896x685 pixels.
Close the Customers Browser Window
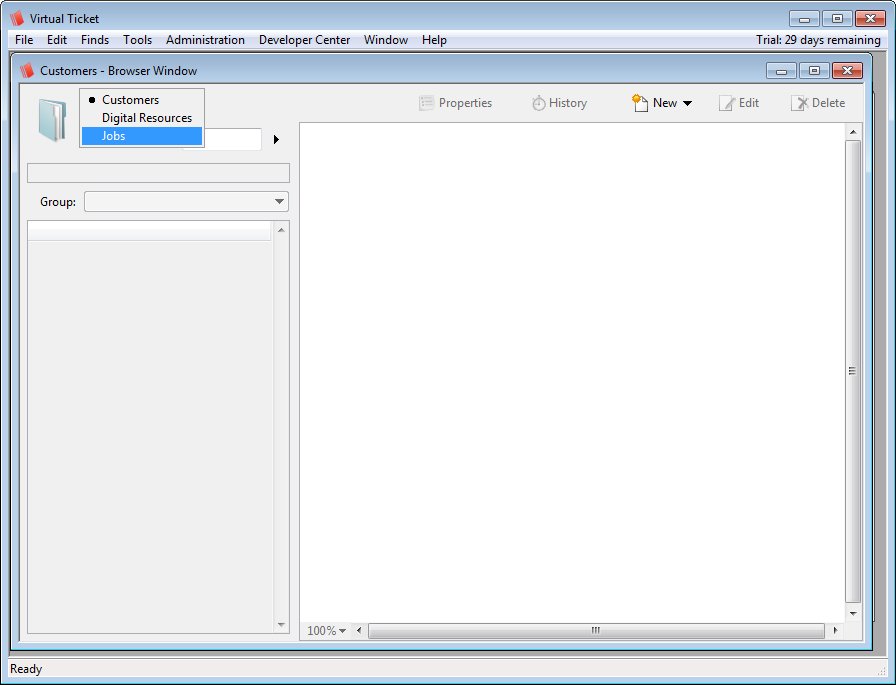pos(847,71)
